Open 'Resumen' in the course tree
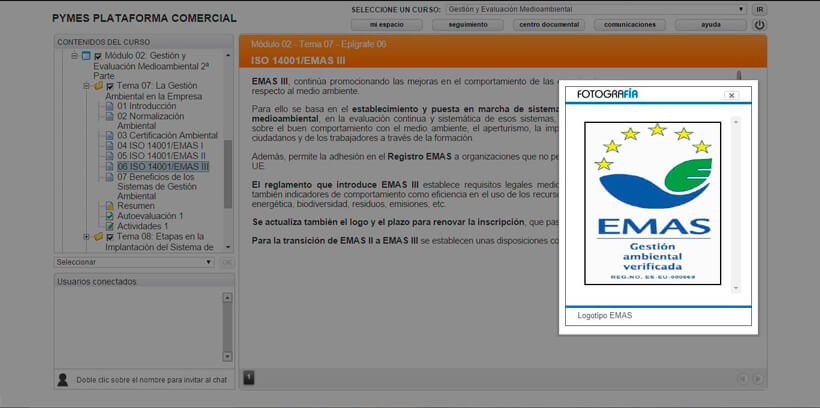Image resolution: width=820 pixels, height=408 pixels. click(x=135, y=206)
